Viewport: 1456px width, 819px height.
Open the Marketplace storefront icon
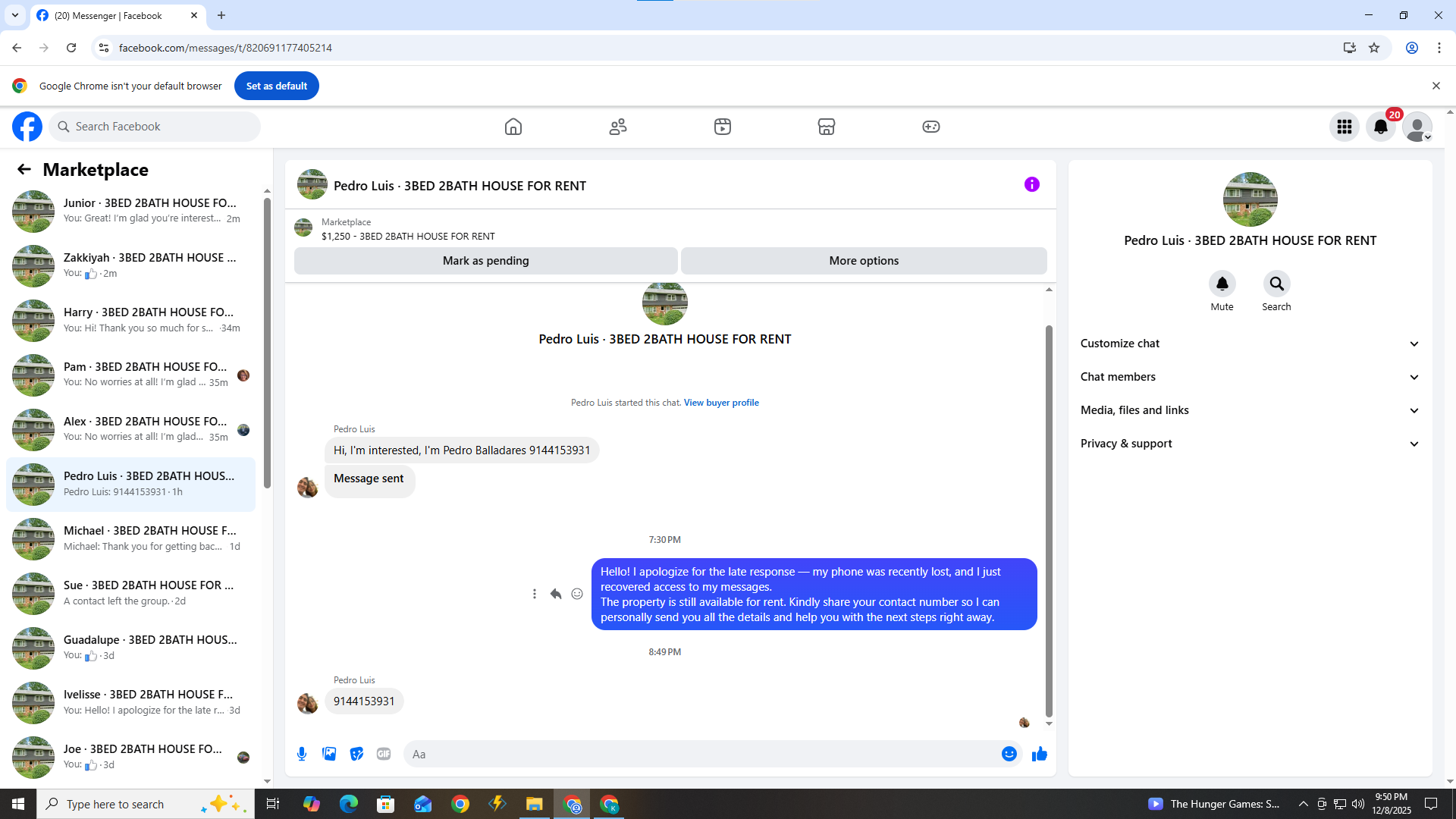point(827,127)
